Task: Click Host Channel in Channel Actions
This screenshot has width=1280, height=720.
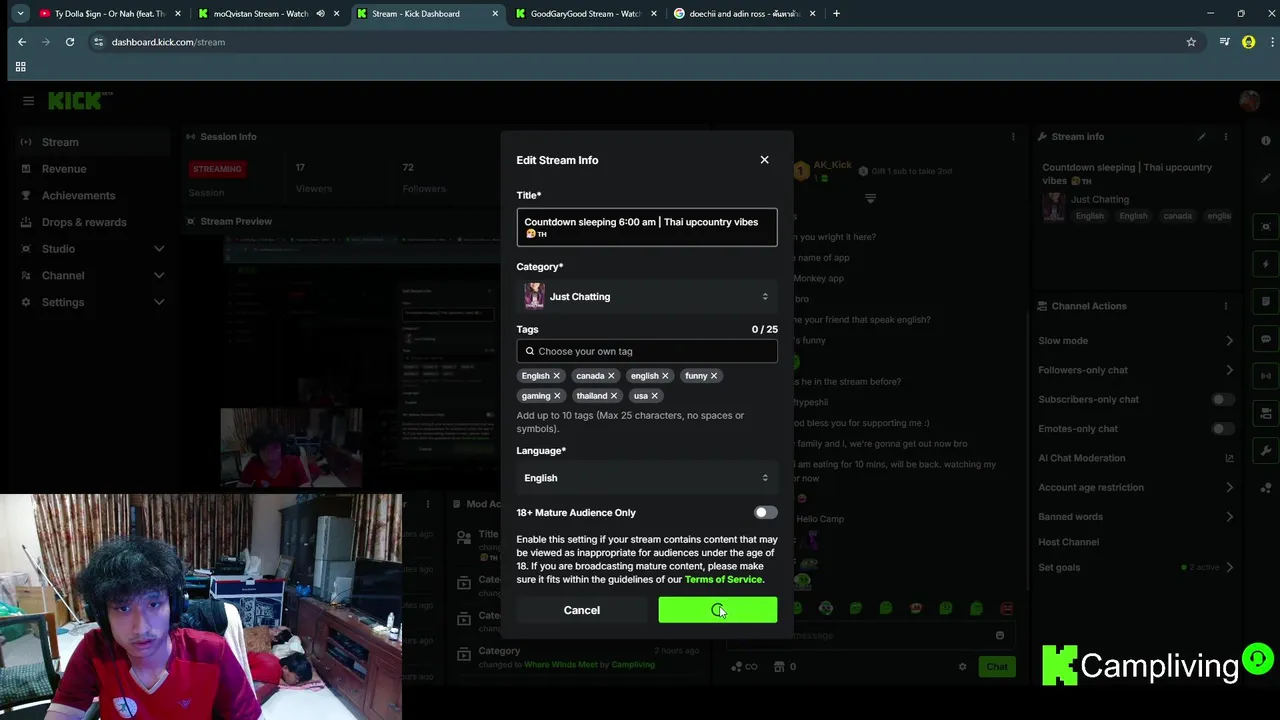Action: pyautogui.click(x=1068, y=542)
